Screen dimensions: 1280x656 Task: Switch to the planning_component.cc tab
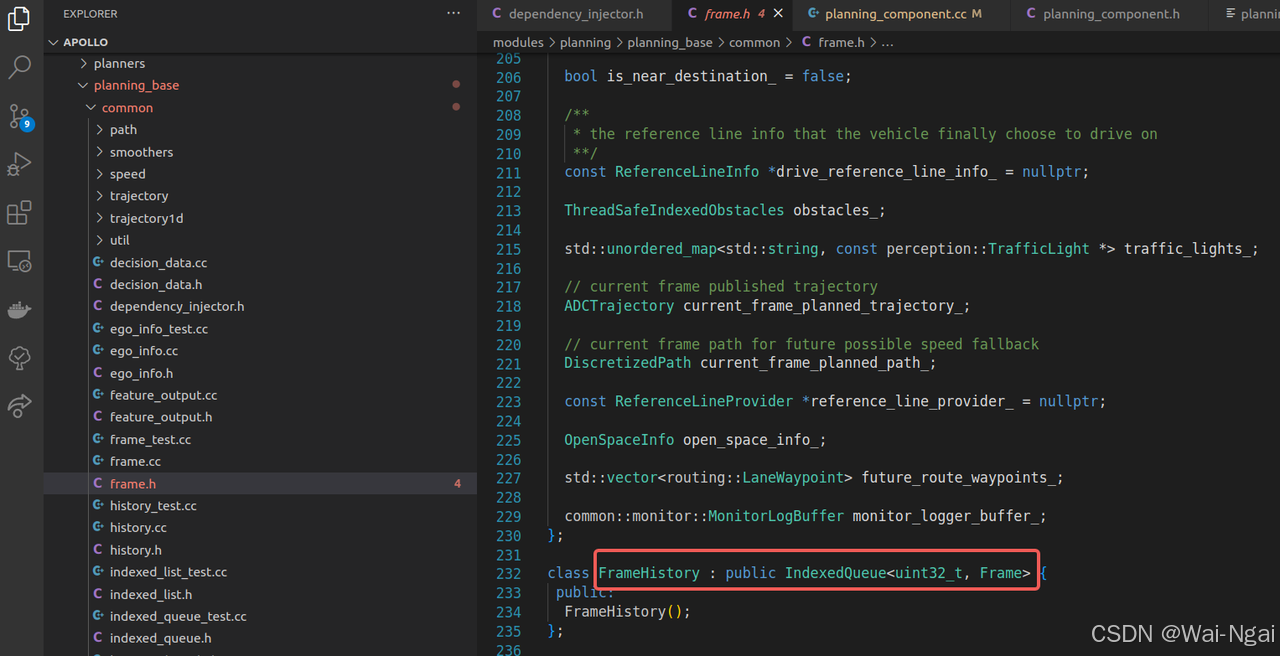(x=895, y=14)
